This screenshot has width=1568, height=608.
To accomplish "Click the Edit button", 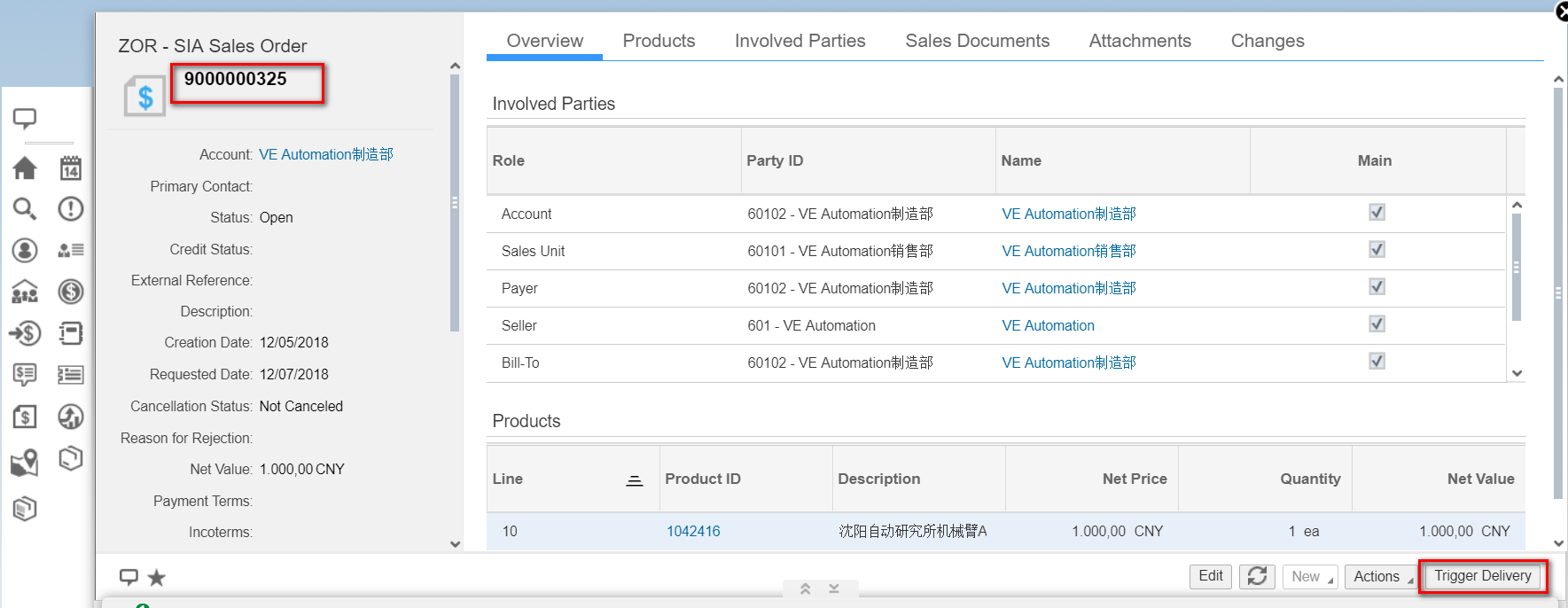I will pyautogui.click(x=1211, y=576).
